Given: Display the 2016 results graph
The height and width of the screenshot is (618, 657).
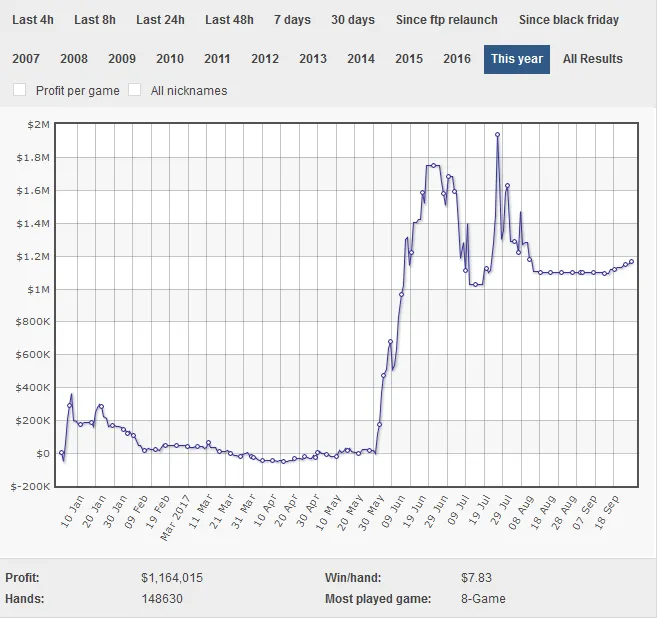Looking at the screenshot, I should click(457, 59).
